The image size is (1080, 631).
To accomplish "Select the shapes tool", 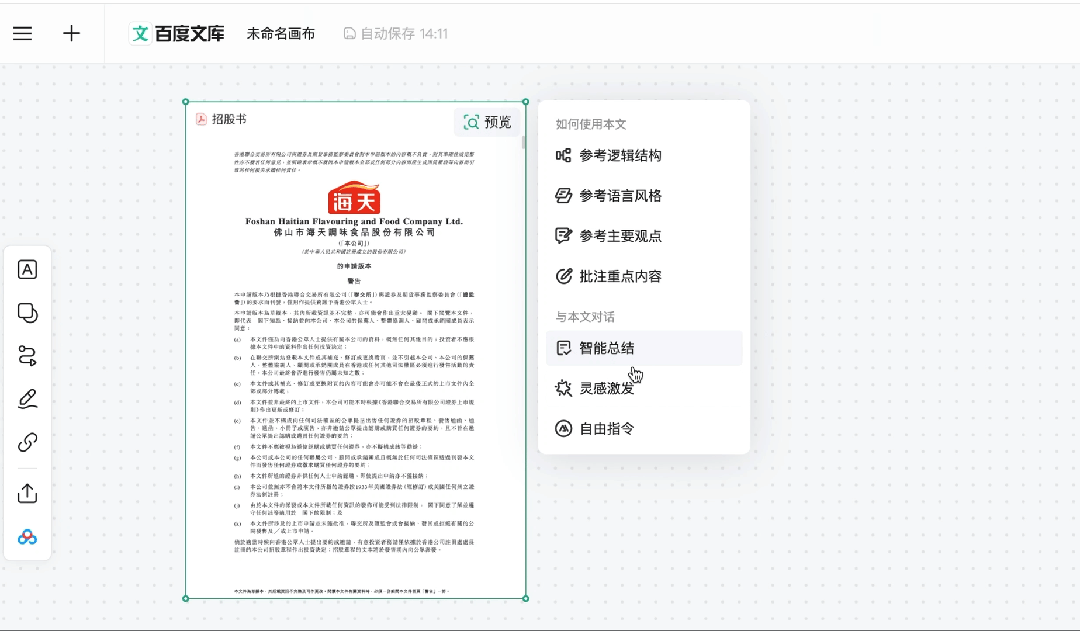I will 27,313.
